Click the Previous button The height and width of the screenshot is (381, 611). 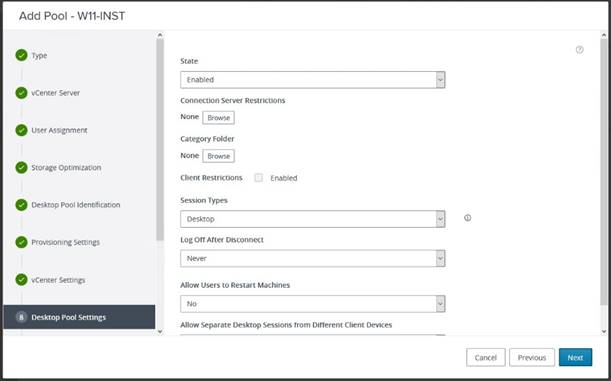(532, 357)
